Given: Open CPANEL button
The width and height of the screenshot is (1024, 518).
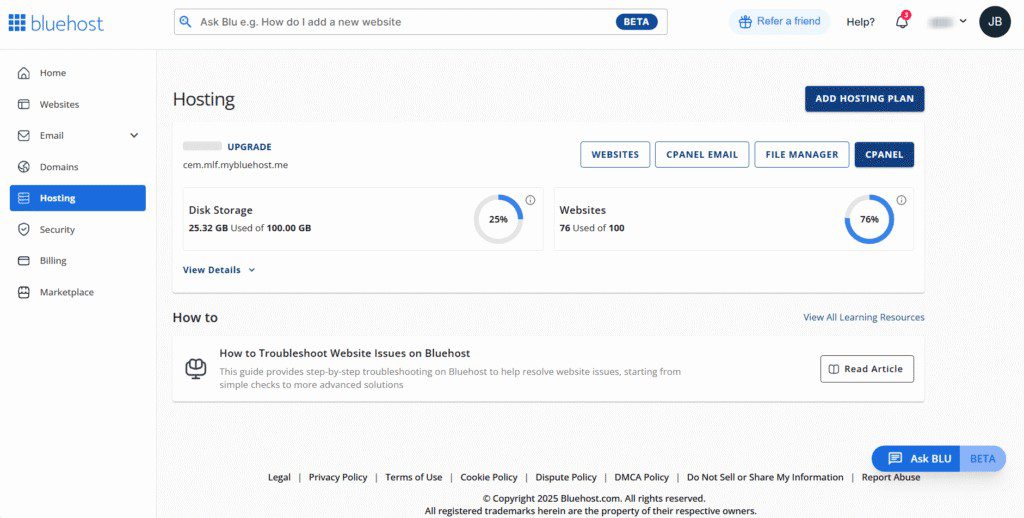Looking at the screenshot, I should 884,155.
